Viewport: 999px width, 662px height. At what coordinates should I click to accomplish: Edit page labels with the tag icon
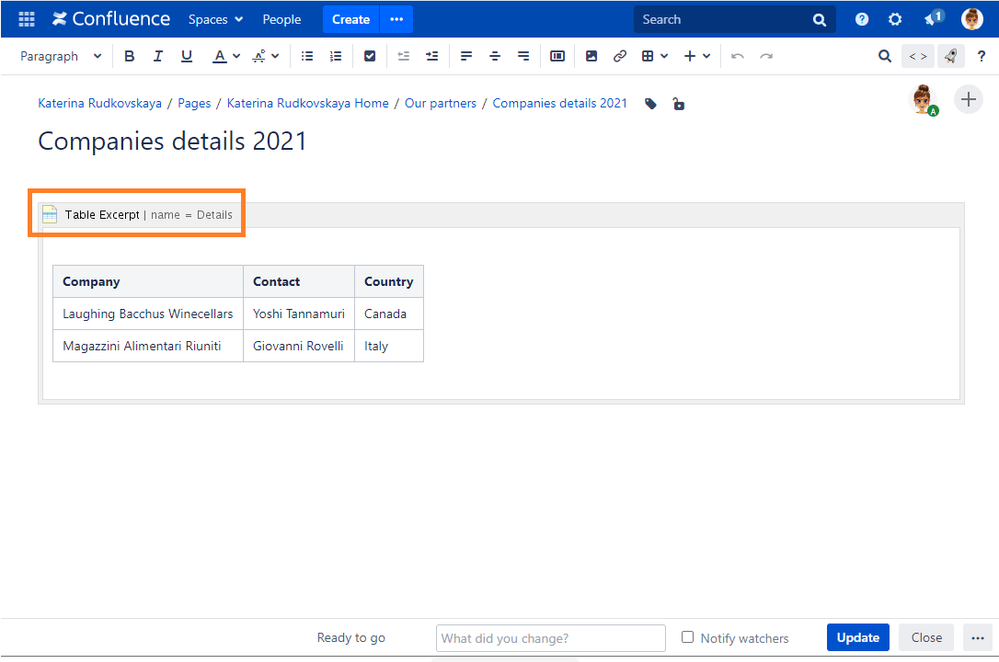pyautogui.click(x=650, y=104)
